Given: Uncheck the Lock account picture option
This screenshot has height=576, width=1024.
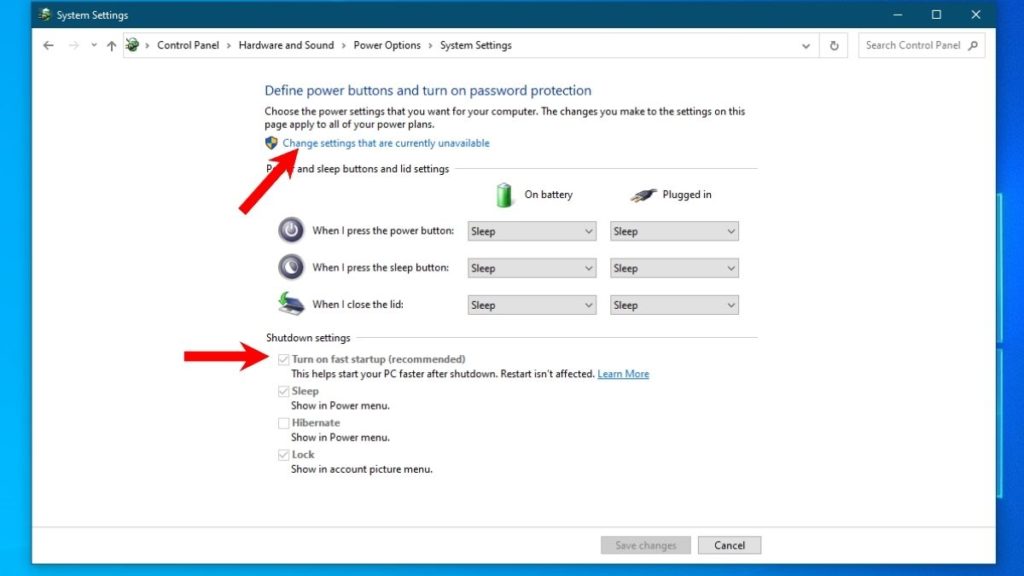Looking at the screenshot, I should 283,454.
